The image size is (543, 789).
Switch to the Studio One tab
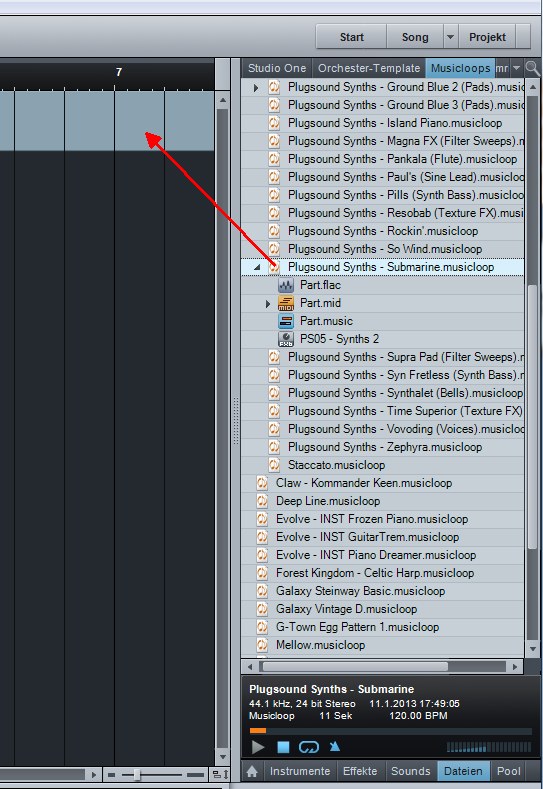(x=276, y=68)
